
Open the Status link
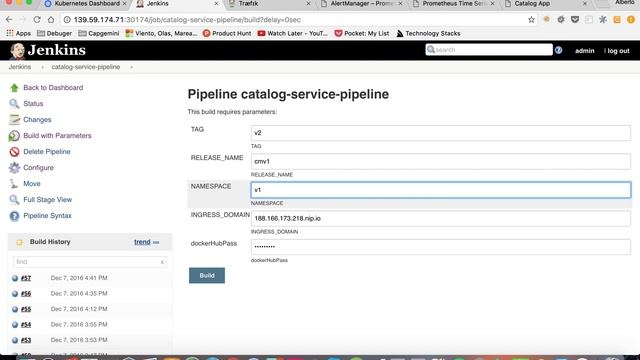[33, 104]
